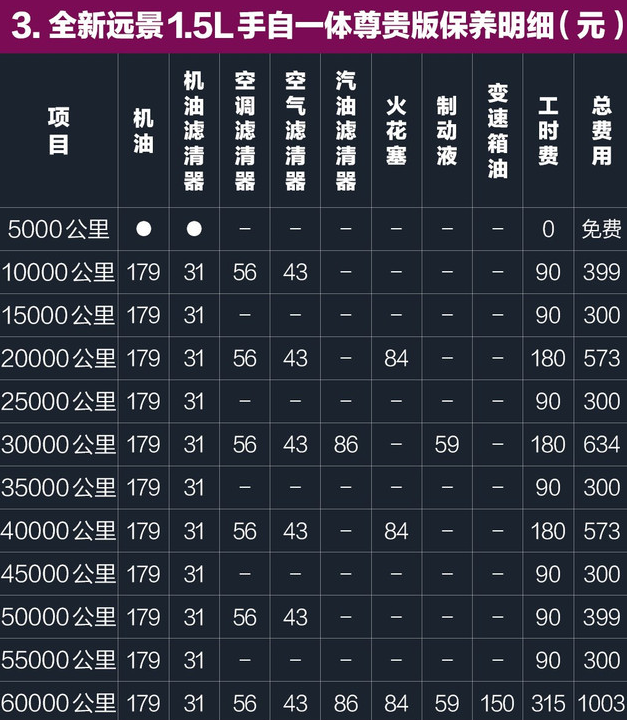
Task: Select the 总费用 column header
Action: point(601,131)
